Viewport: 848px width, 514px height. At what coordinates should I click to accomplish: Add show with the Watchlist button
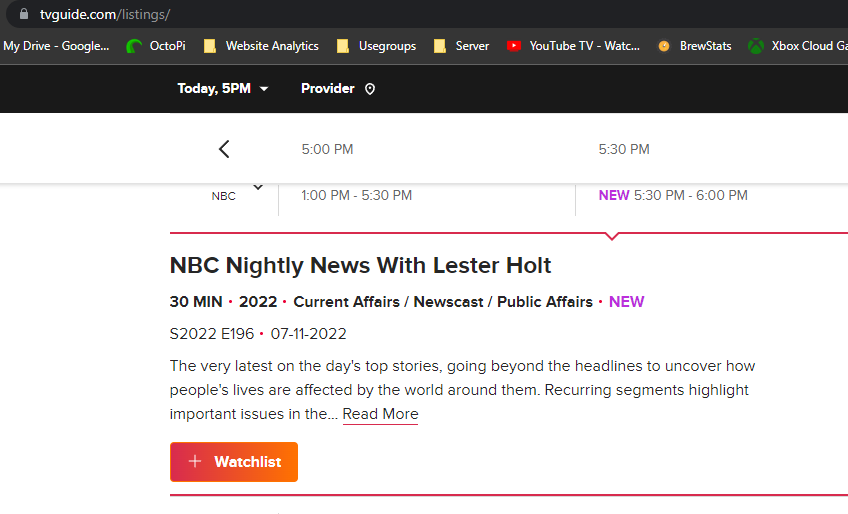(x=234, y=462)
